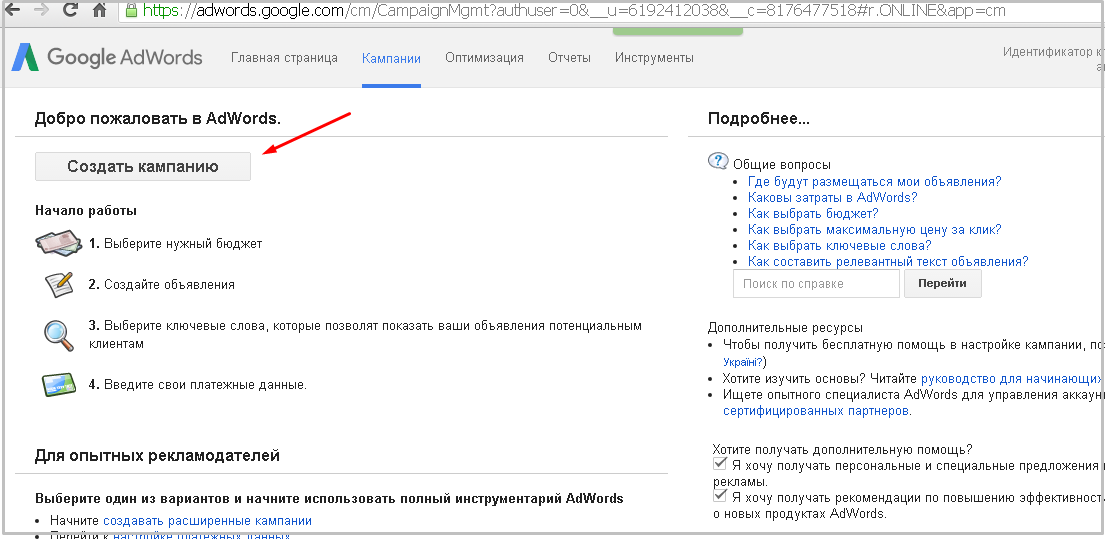Viewport: 1105px width, 539px height.
Task: Uncheck the personal offers checkbox
Action: pos(720,464)
